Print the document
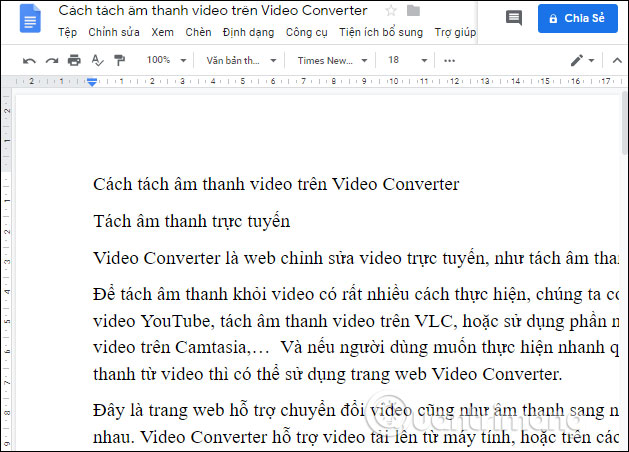The image size is (629, 452). click(x=74, y=60)
